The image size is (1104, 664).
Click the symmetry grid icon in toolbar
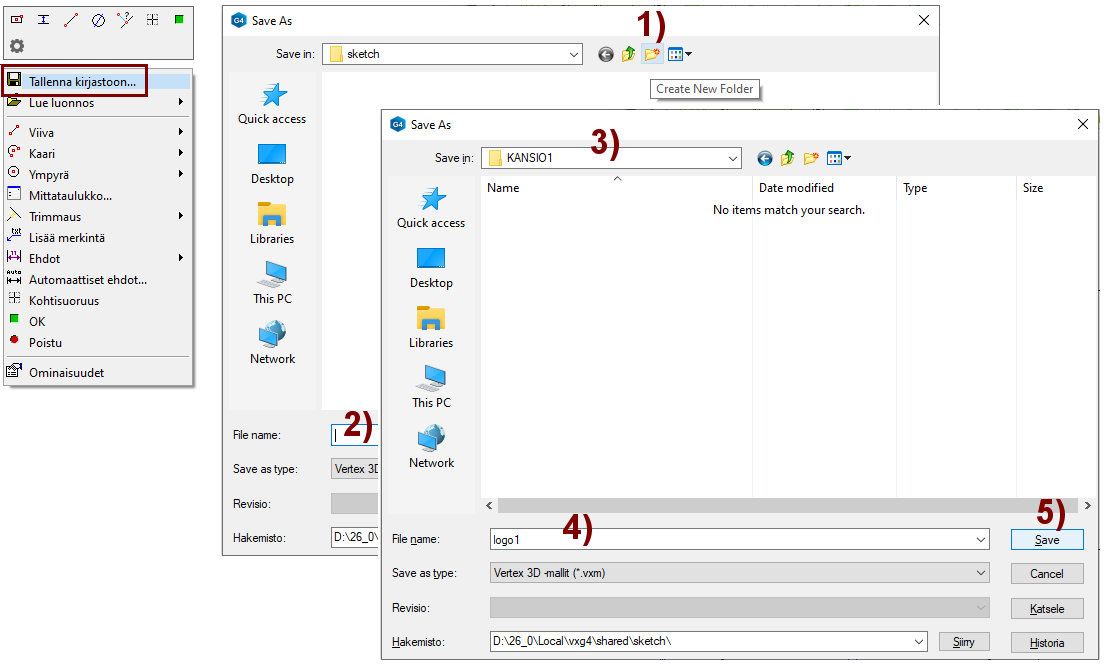(x=152, y=19)
